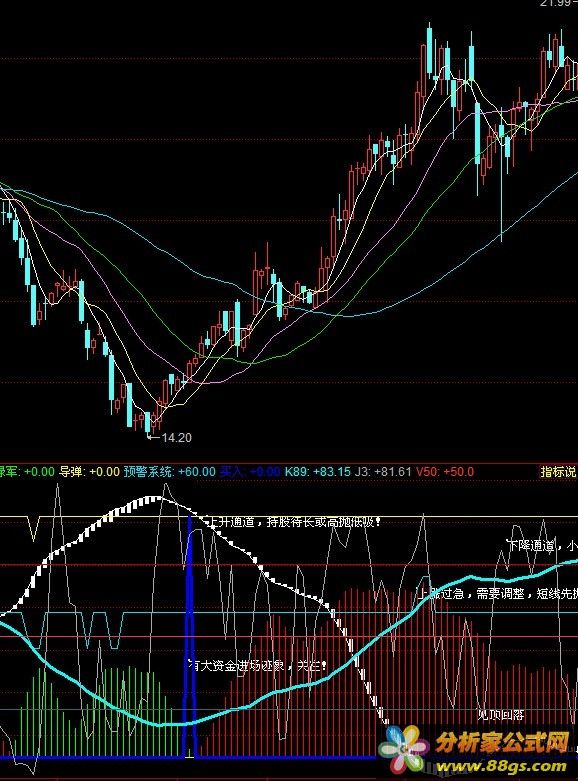Select the J3: +81.61 indicator value
The height and width of the screenshot is (781, 578).
tap(383, 471)
